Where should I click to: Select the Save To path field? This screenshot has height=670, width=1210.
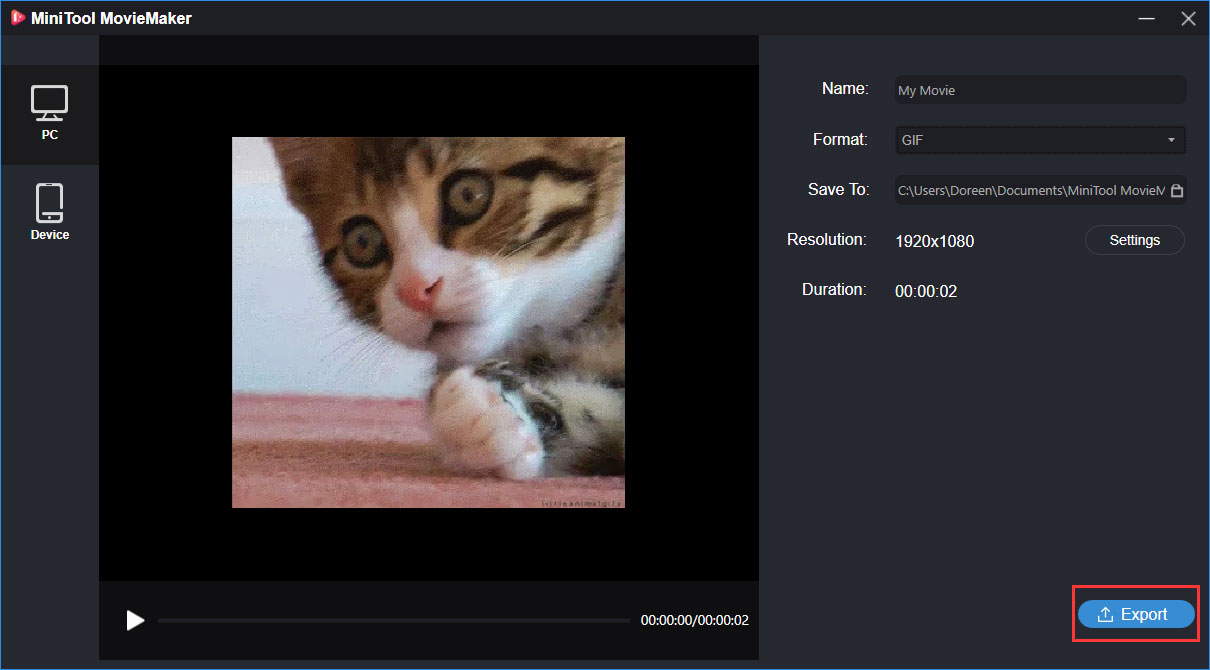click(1030, 189)
